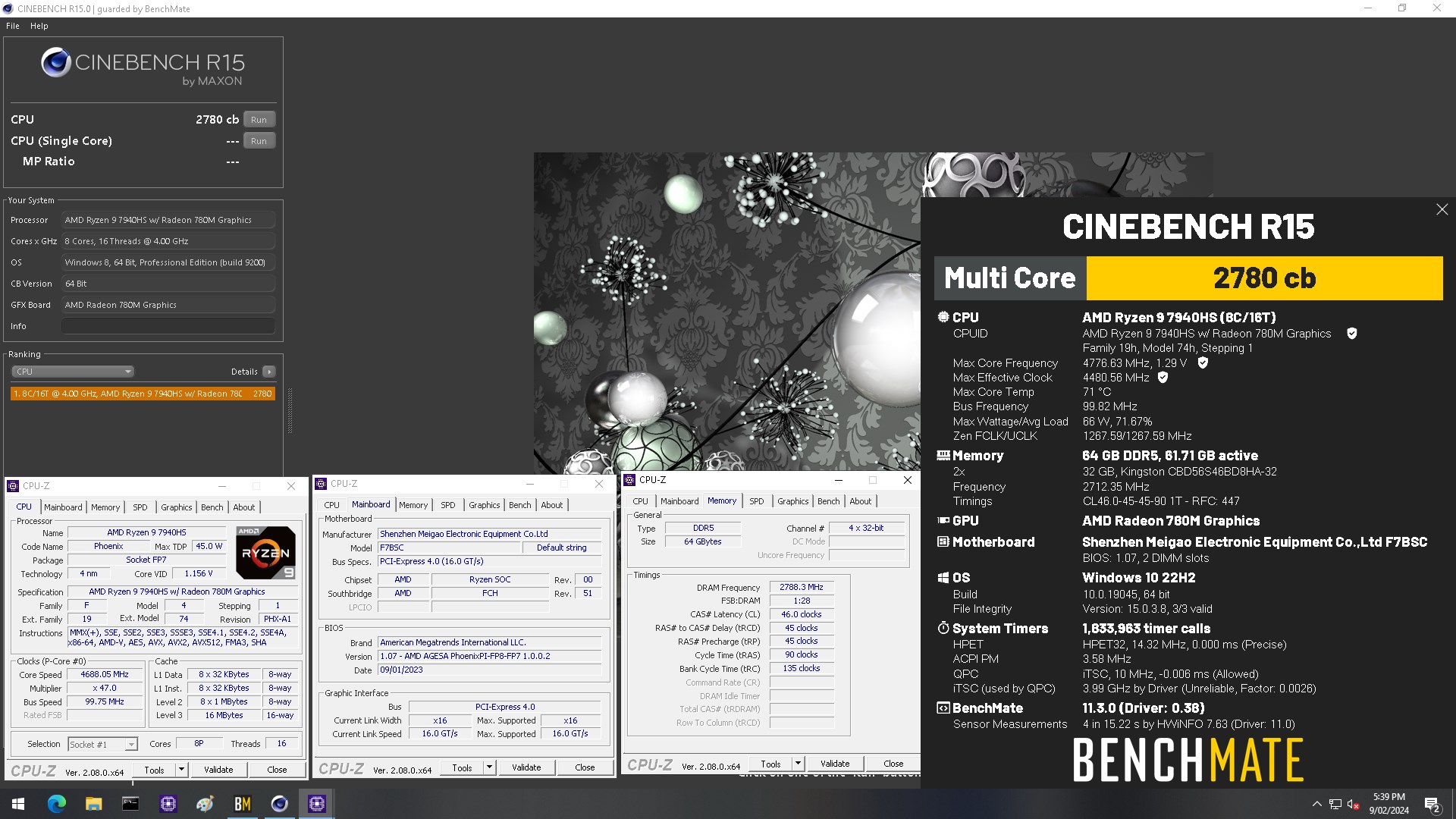
Task: Click the Default string field in Mainboard
Action: click(562, 548)
